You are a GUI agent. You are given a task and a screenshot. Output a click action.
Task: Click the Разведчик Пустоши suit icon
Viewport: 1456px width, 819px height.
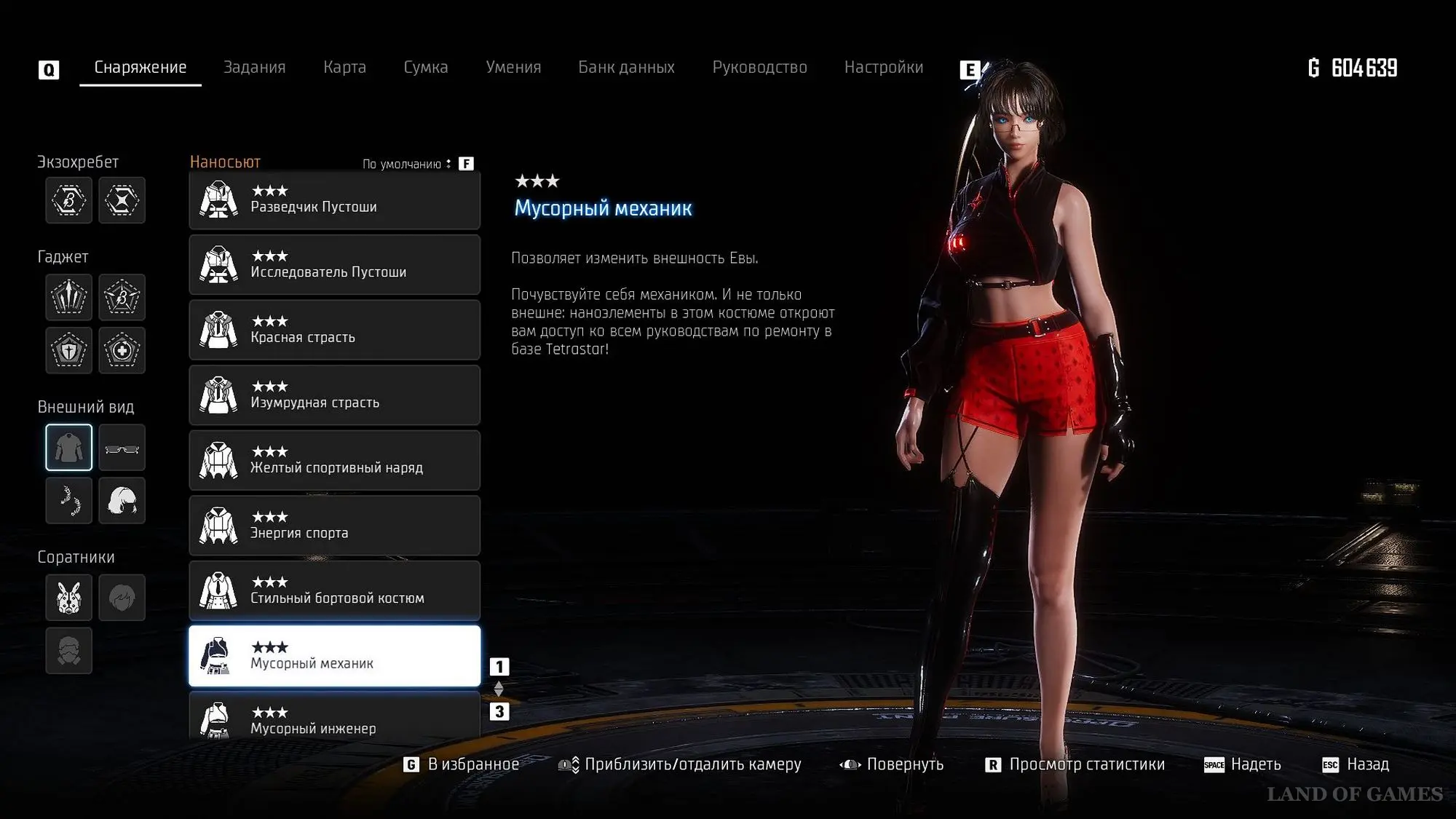click(218, 199)
